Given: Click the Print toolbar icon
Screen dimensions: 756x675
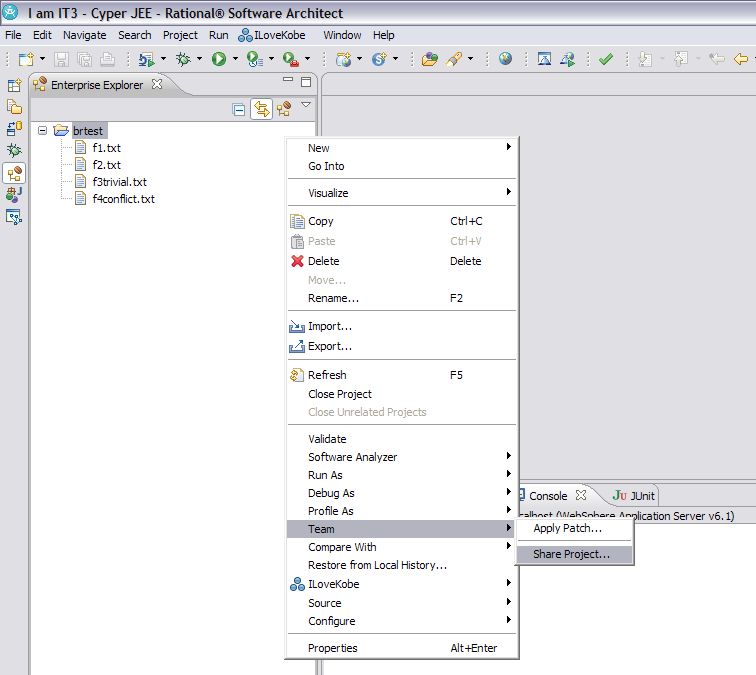Looking at the screenshot, I should (x=108, y=59).
